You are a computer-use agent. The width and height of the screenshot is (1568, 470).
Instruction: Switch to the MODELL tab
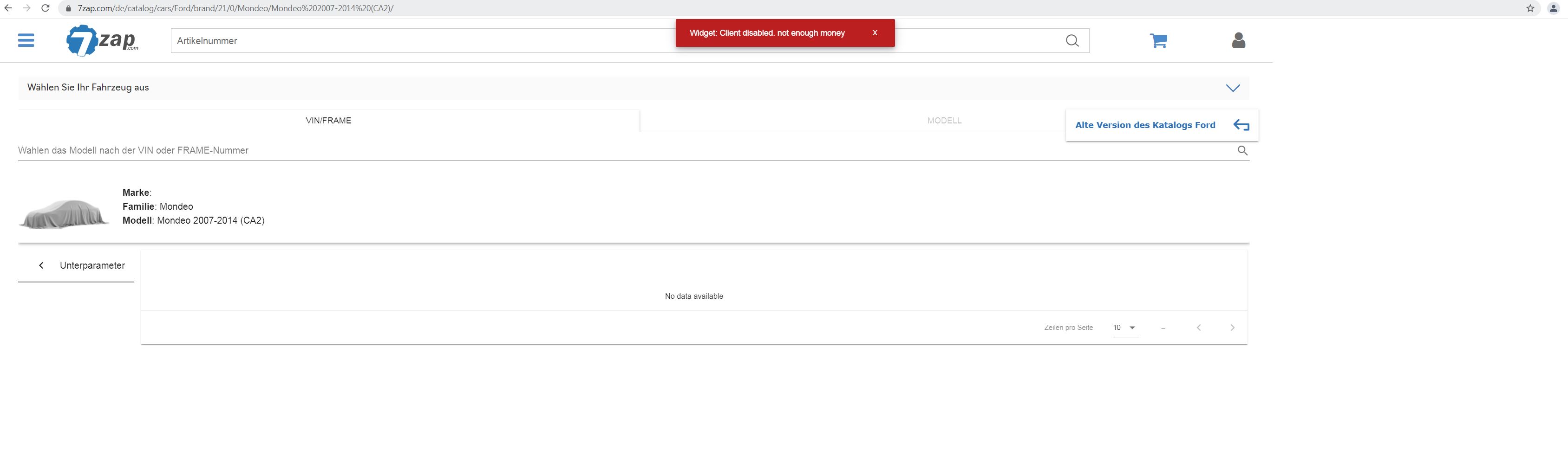click(943, 120)
